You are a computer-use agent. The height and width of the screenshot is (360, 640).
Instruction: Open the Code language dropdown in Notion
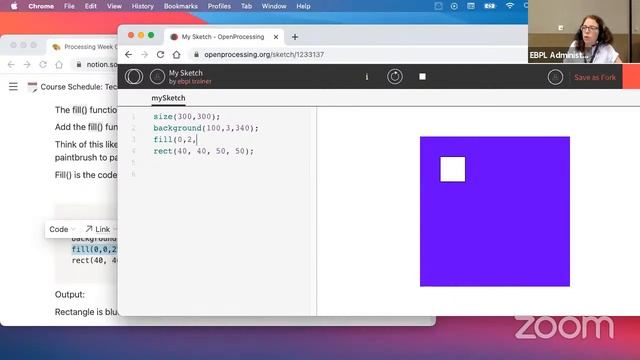[62, 229]
